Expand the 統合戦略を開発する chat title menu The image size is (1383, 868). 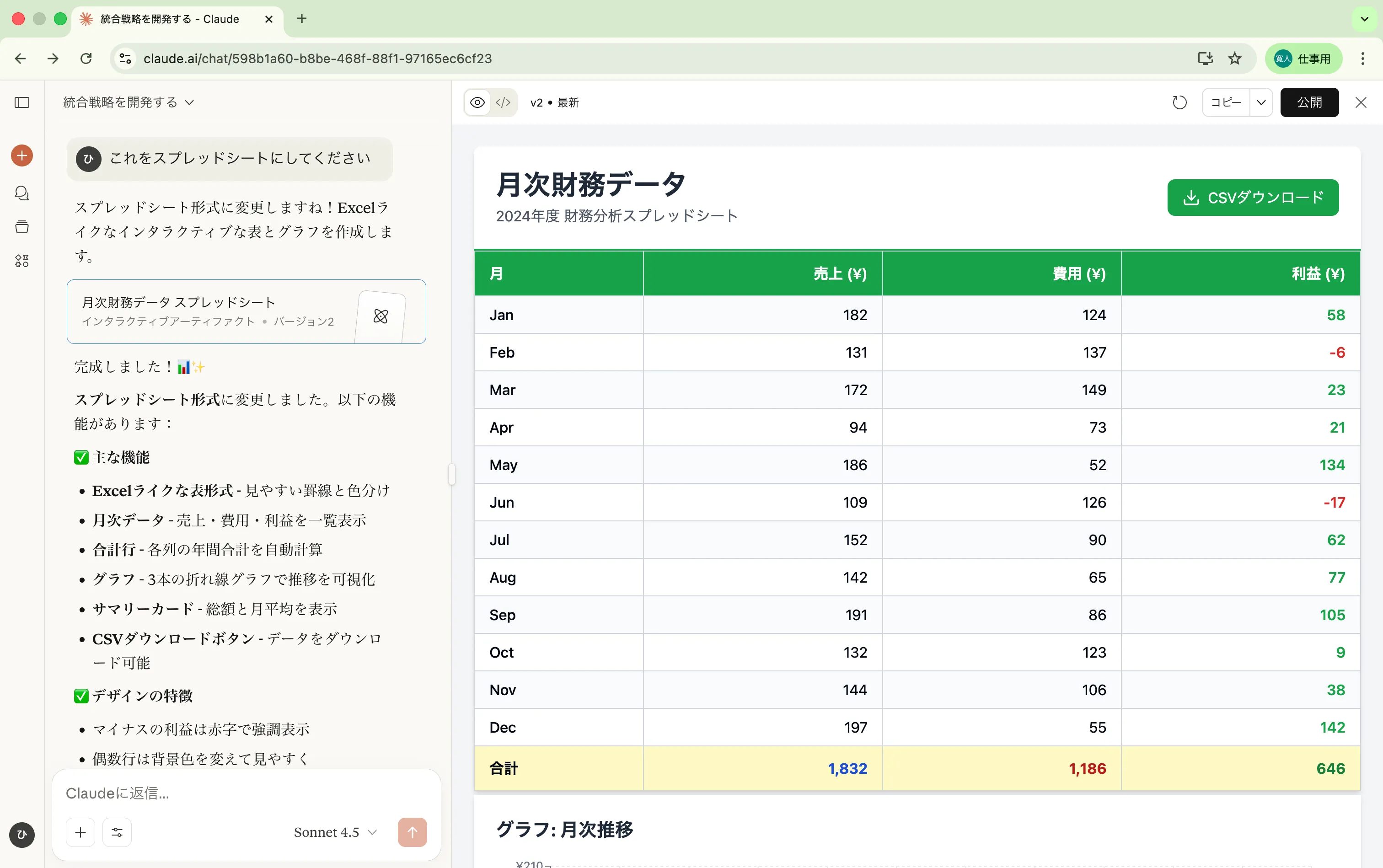pos(129,103)
